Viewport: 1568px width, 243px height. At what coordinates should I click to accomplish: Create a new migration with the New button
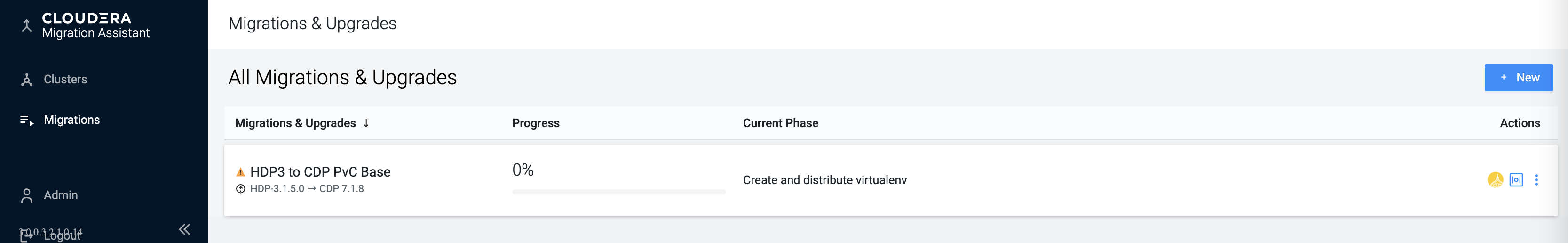click(1518, 78)
